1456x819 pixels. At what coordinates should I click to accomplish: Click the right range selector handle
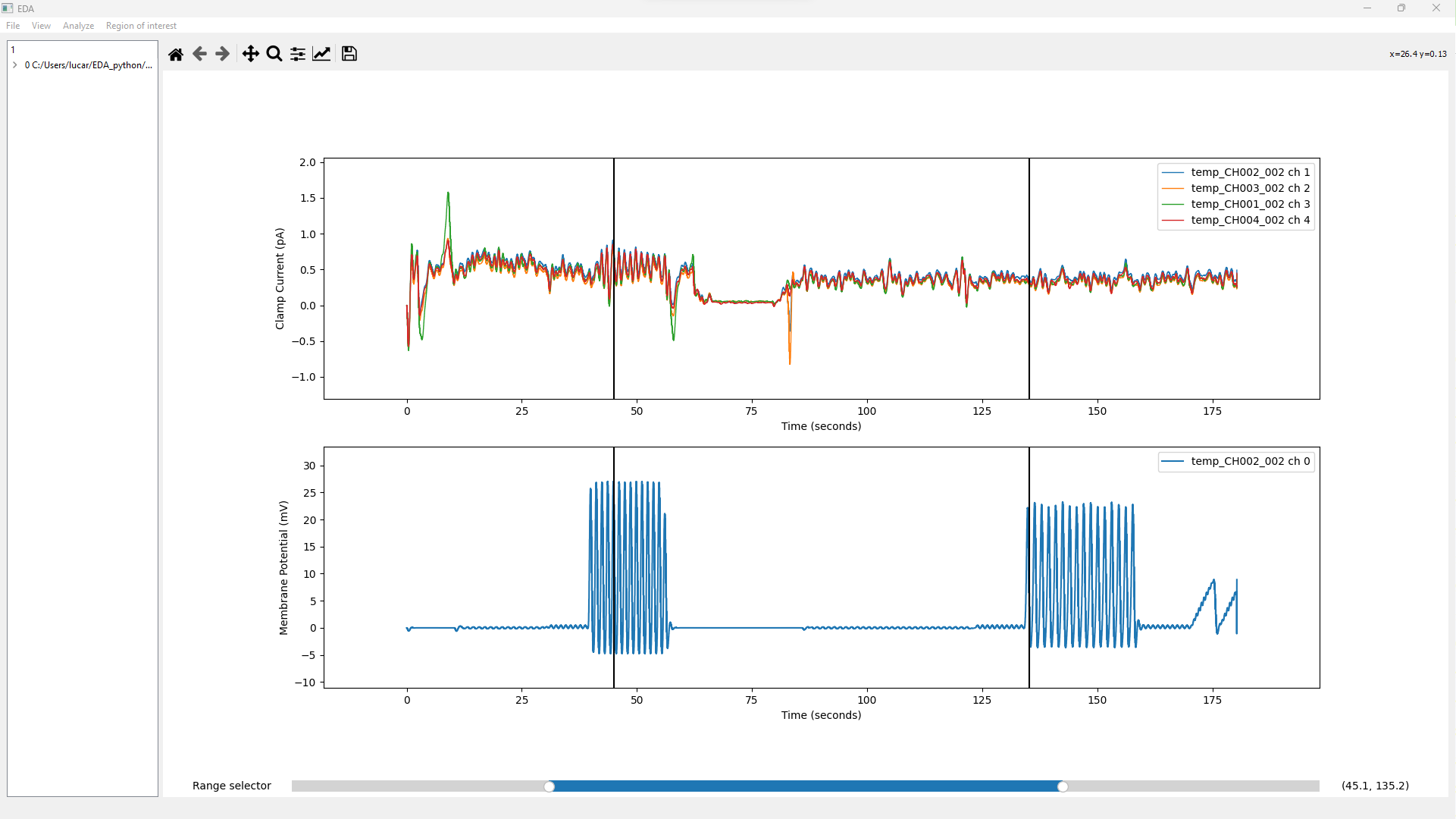[1063, 786]
